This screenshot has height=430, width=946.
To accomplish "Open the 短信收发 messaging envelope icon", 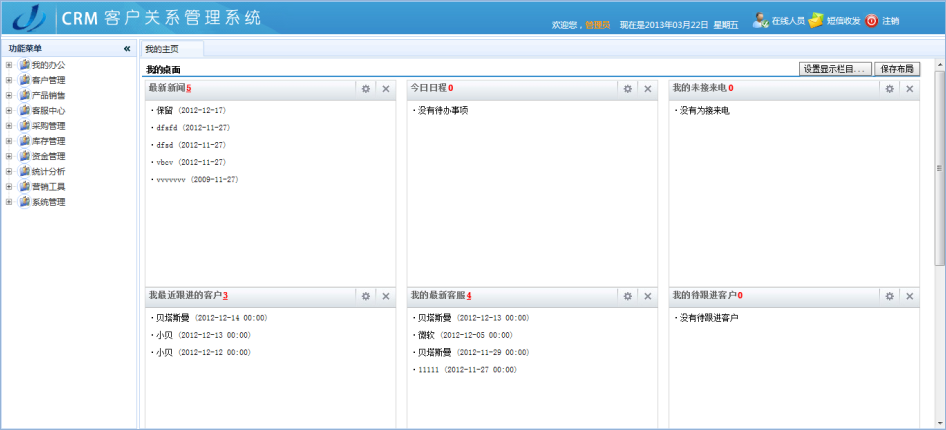I will (816, 20).
